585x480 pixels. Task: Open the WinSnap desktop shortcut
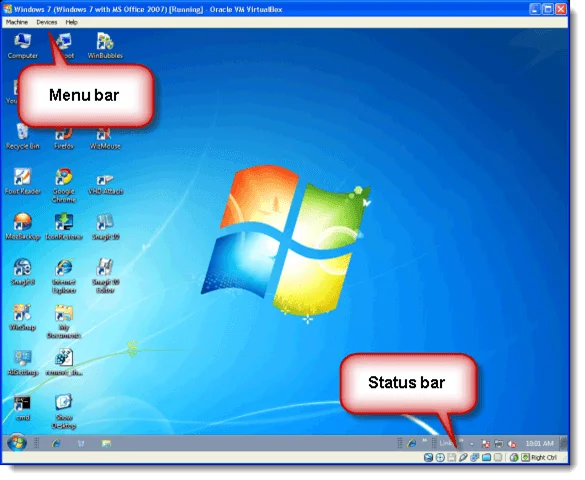click(x=22, y=317)
